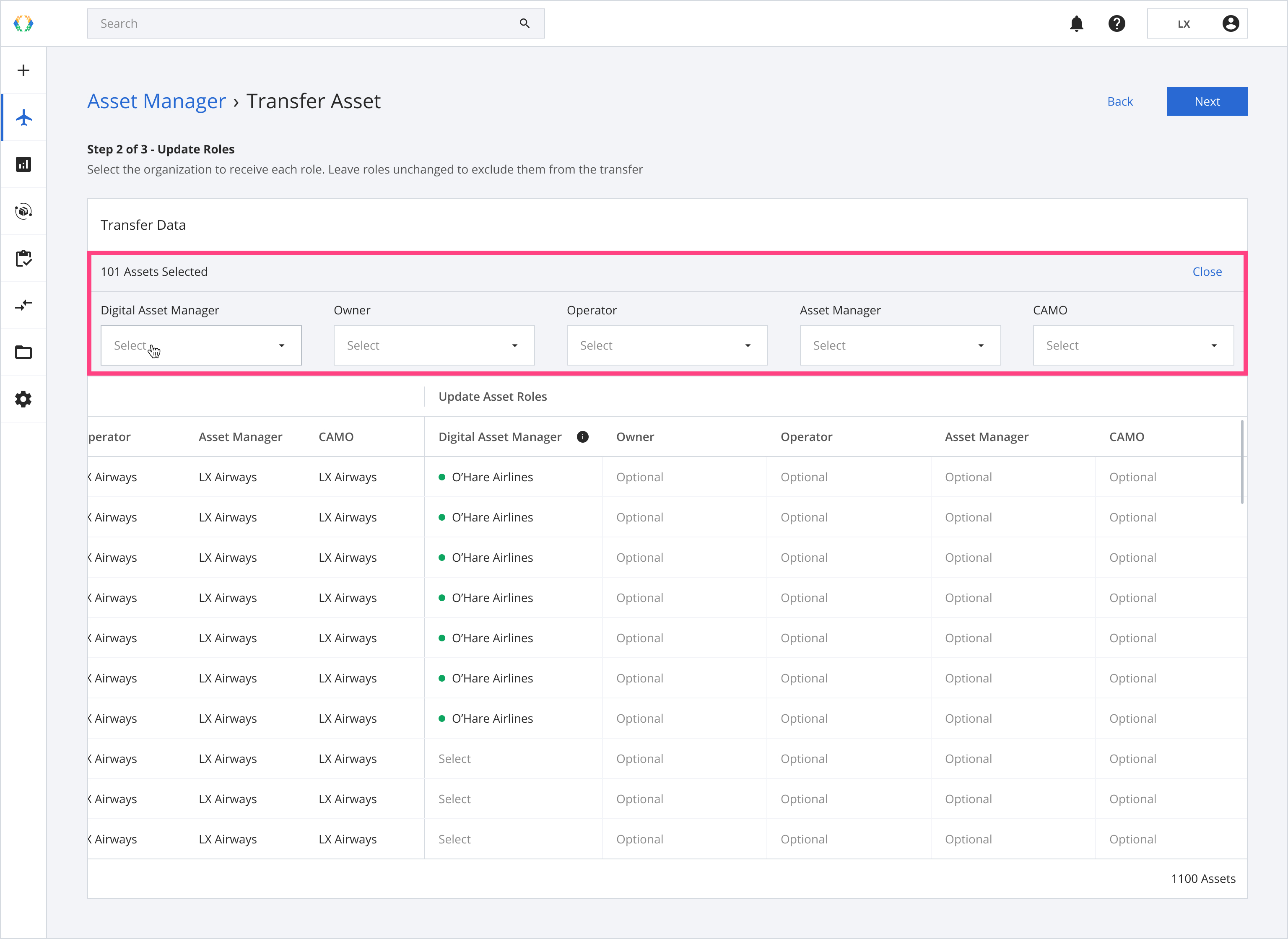Click the last row 'Select' cell
This screenshot has width=1288, height=939.
tap(513, 839)
